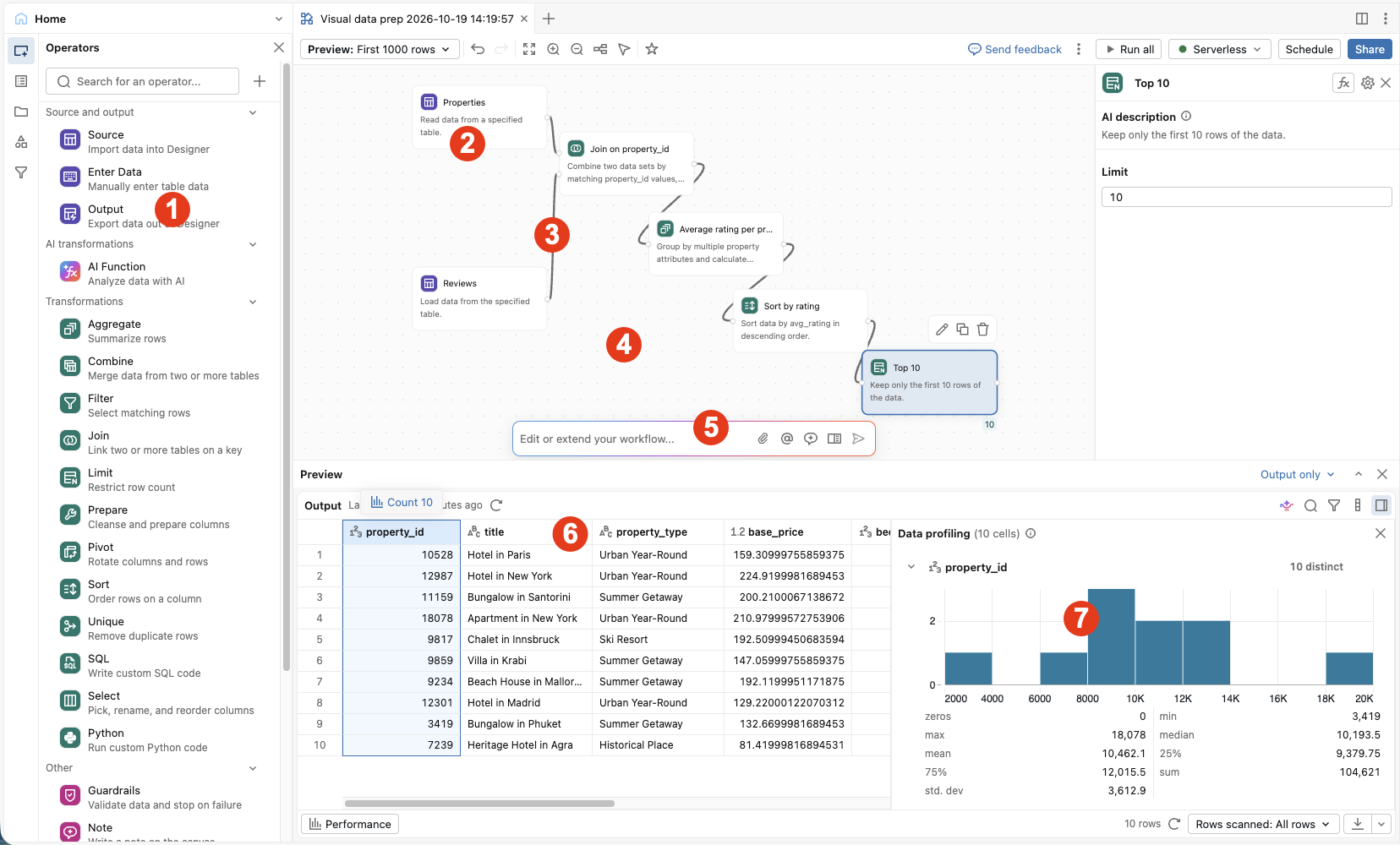Collapse the Transformations section
Image resolution: width=1400 pixels, height=845 pixels.
[253, 302]
